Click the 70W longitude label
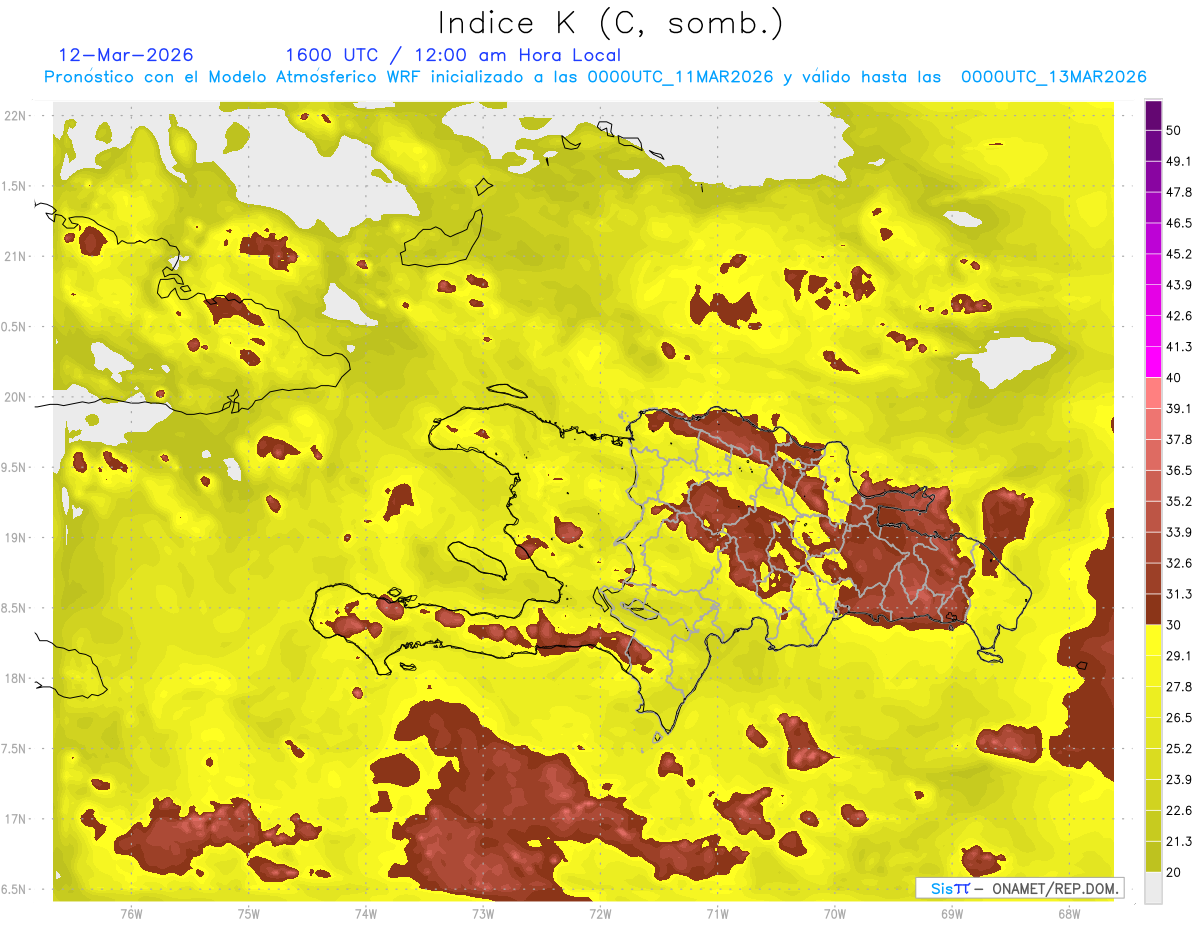 (x=835, y=913)
